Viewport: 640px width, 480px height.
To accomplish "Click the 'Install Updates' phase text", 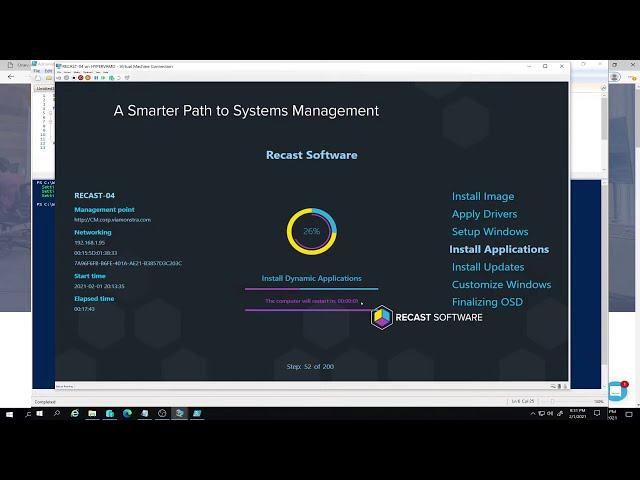I will tap(488, 267).
